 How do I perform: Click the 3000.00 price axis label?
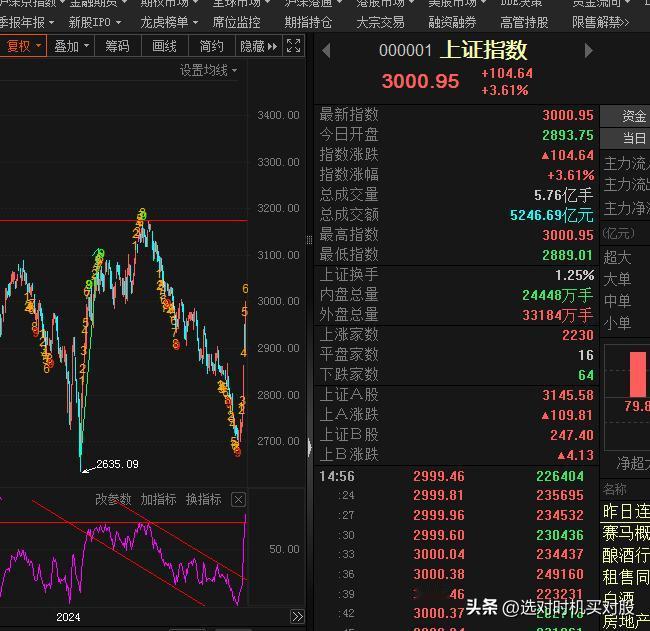[x=278, y=301]
